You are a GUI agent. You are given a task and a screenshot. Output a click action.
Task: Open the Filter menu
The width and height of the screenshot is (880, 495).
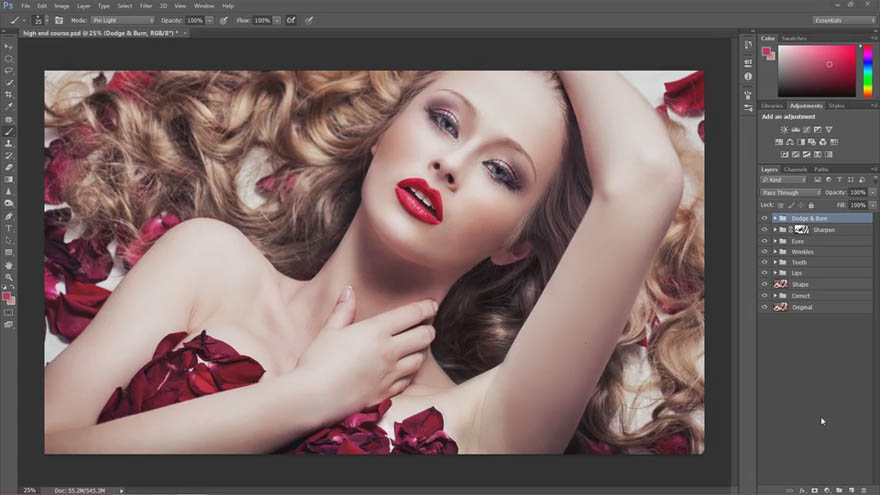pos(146,6)
